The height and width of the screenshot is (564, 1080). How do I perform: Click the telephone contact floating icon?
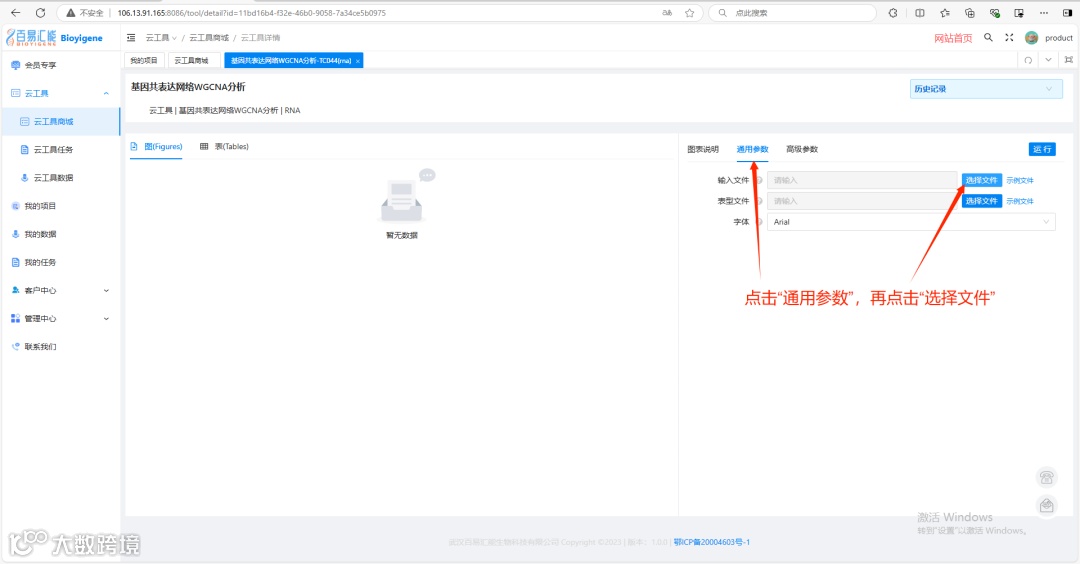[x=1046, y=477]
